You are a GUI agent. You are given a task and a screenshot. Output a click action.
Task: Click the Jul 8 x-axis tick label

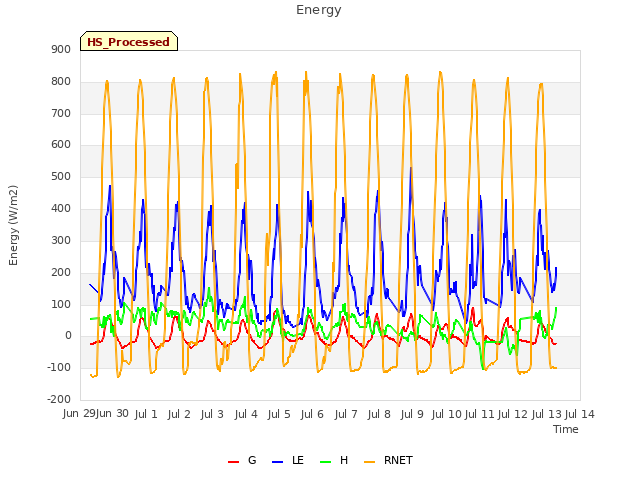pos(379,414)
